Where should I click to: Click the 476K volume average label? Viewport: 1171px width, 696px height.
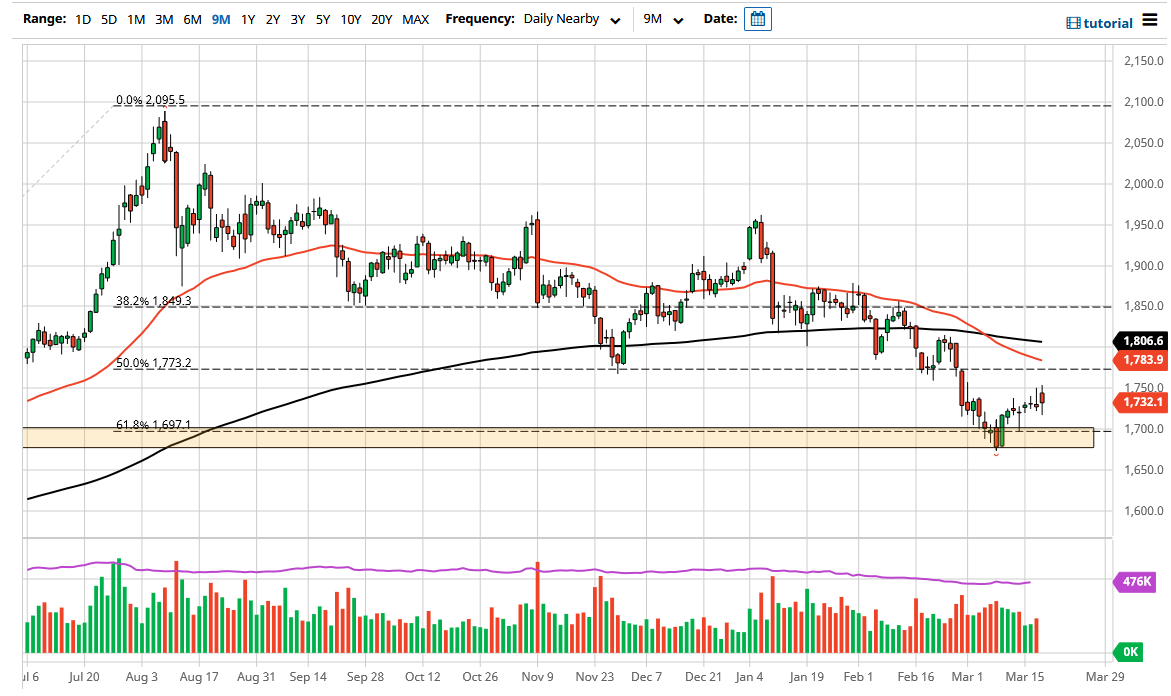pos(1136,581)
